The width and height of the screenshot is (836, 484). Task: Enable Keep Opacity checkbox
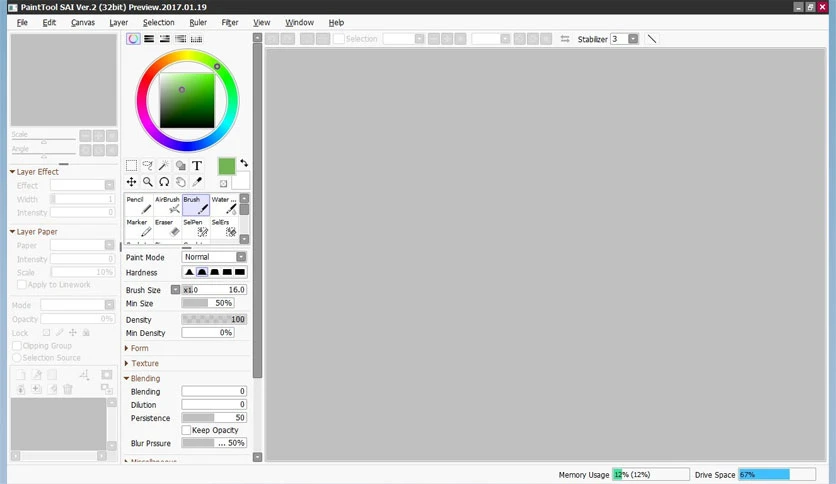[186, 430]
